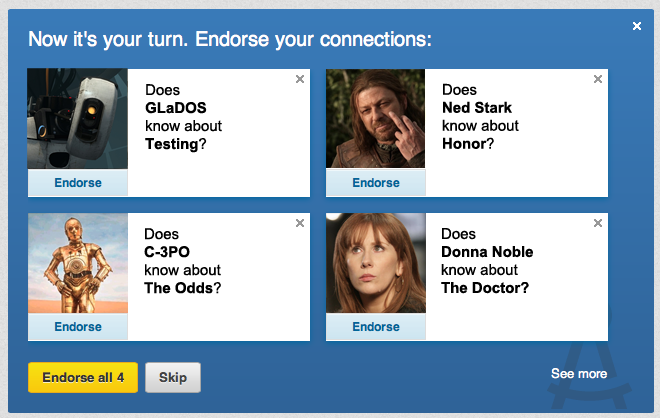Endorse GLaDOS for Testing
The width and height of the screenshot is (660, 418).
tap(78, 183)
